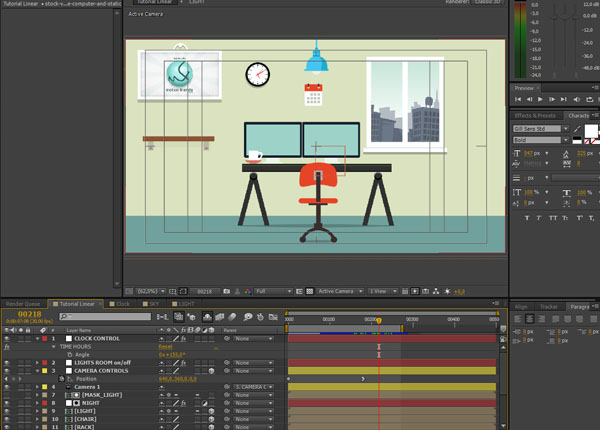This screenshot has width=600, height=430.
Task: Apply Small Caps text style
Action: click(x=565, y=218)
